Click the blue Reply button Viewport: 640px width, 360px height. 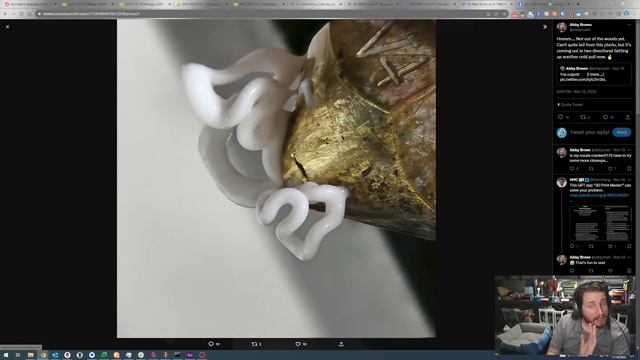point(621,132)
